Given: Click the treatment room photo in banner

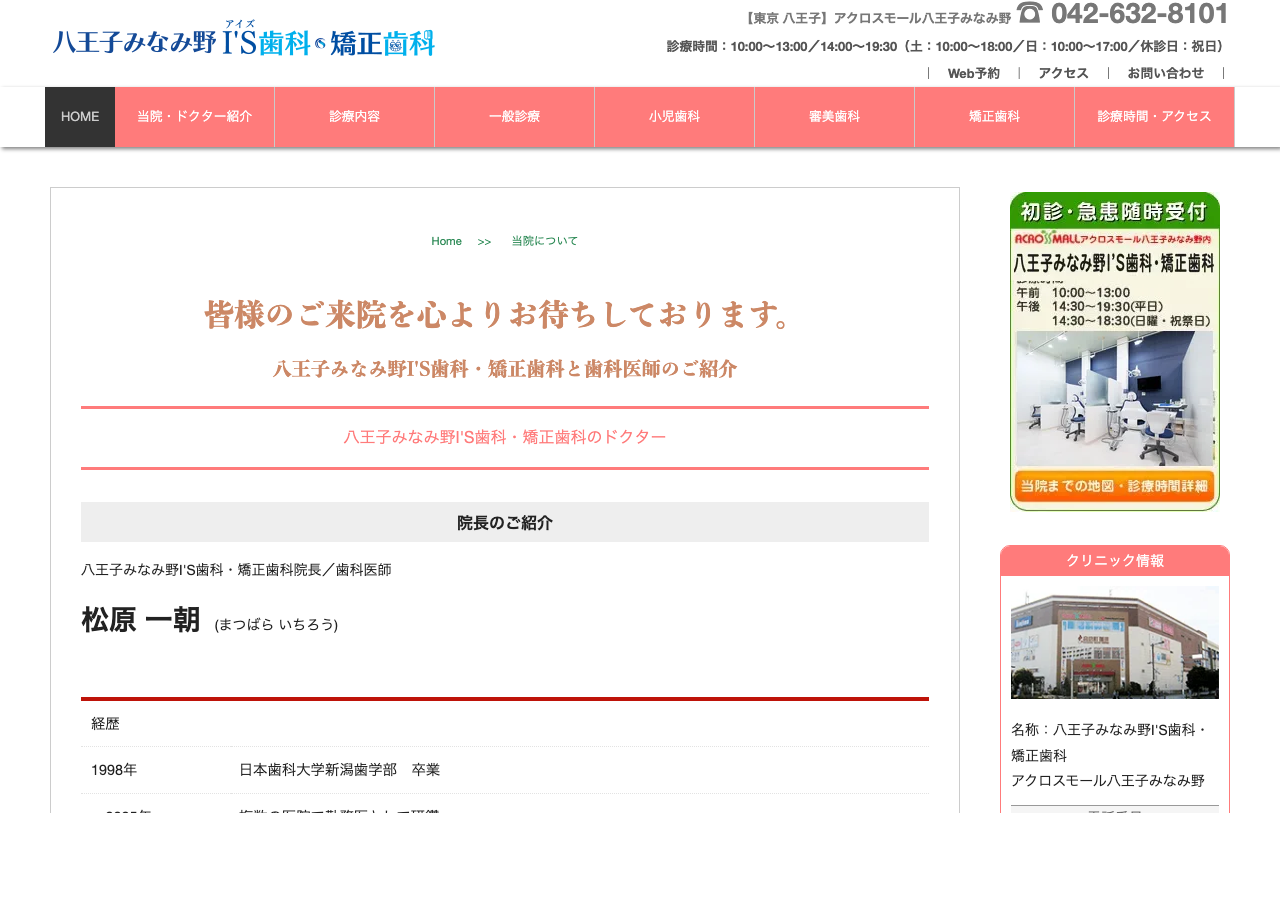Looking at the screenshot, I should [x=1115, y=398].
